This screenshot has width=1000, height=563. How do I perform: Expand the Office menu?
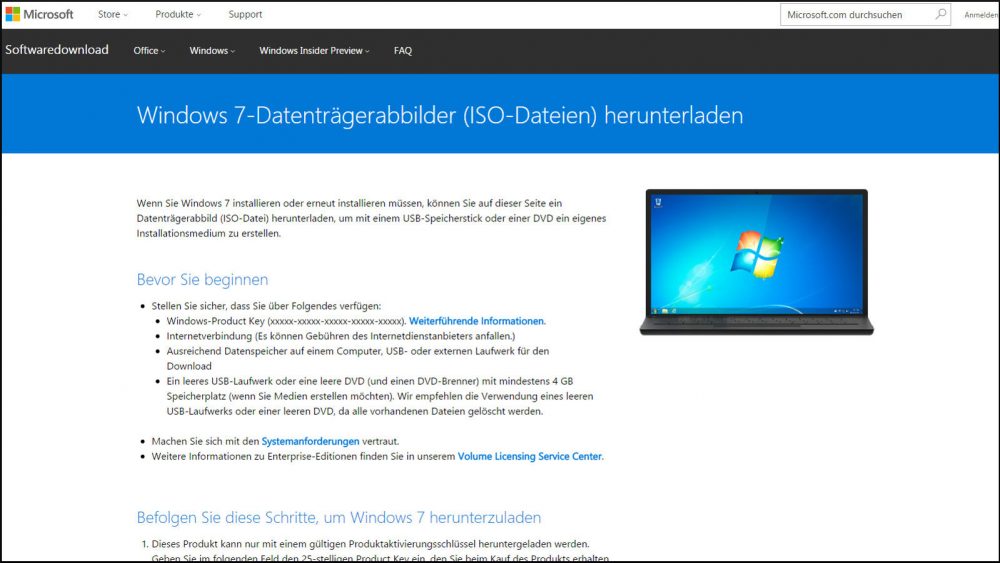coord(149,50)
